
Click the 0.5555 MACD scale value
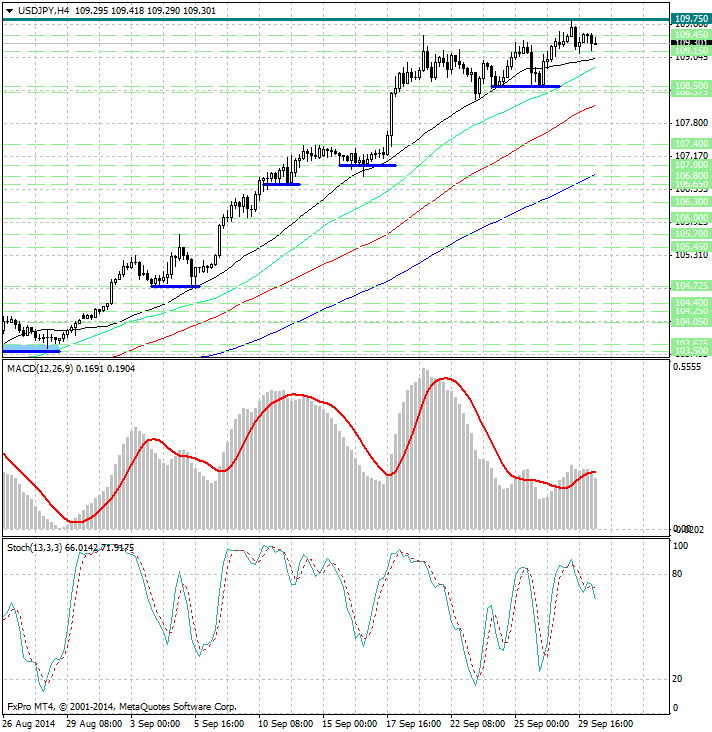687,367
